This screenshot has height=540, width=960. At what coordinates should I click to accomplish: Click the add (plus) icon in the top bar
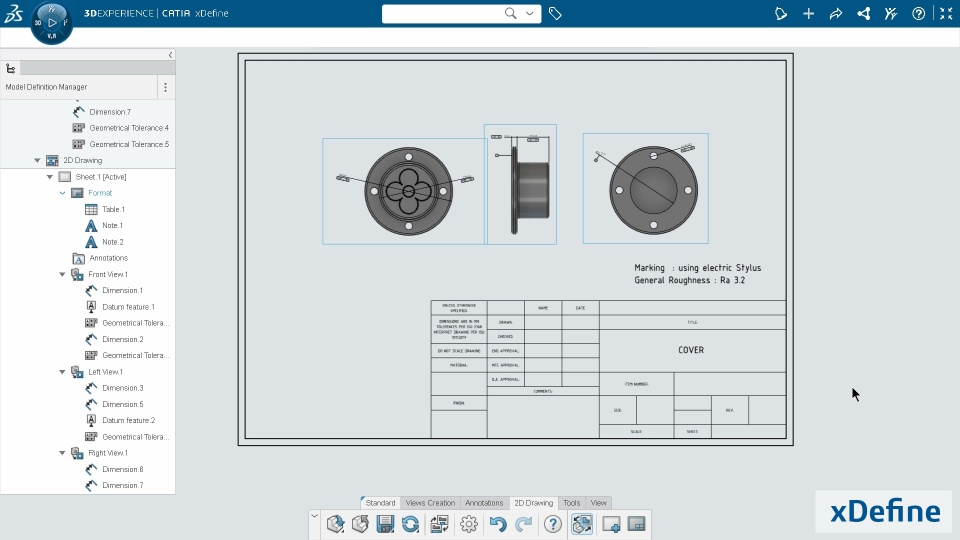tap(808, 13)
